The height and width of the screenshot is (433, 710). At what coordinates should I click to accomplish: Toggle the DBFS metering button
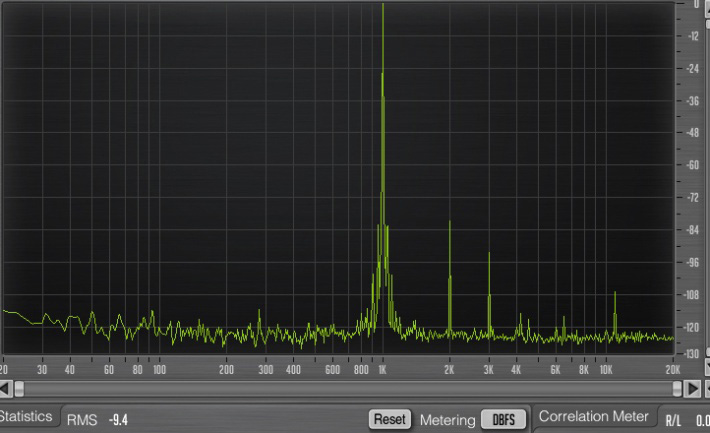pyautogui.click(x=504, y=419)
